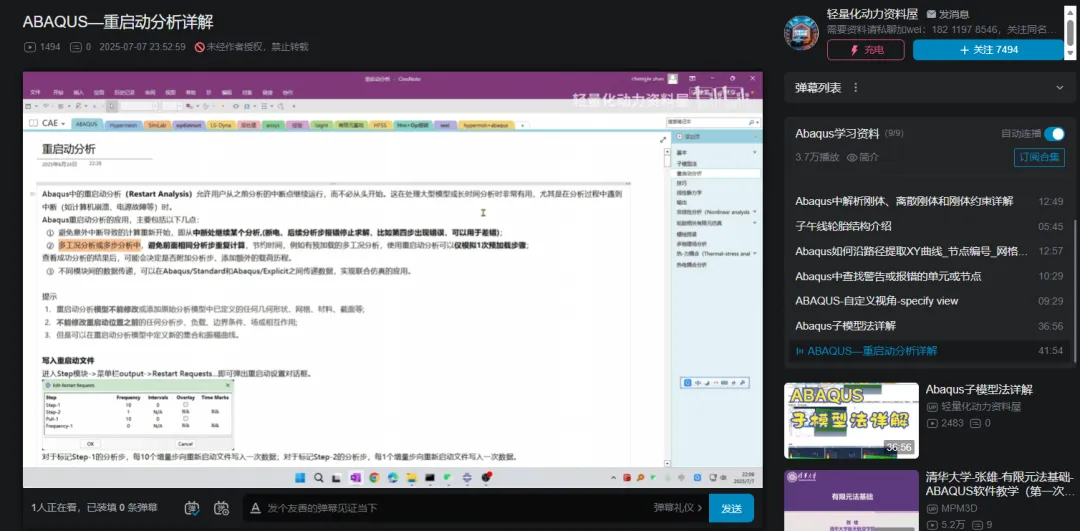Expand the Thermal-stress page group arrow

[756, 253]
